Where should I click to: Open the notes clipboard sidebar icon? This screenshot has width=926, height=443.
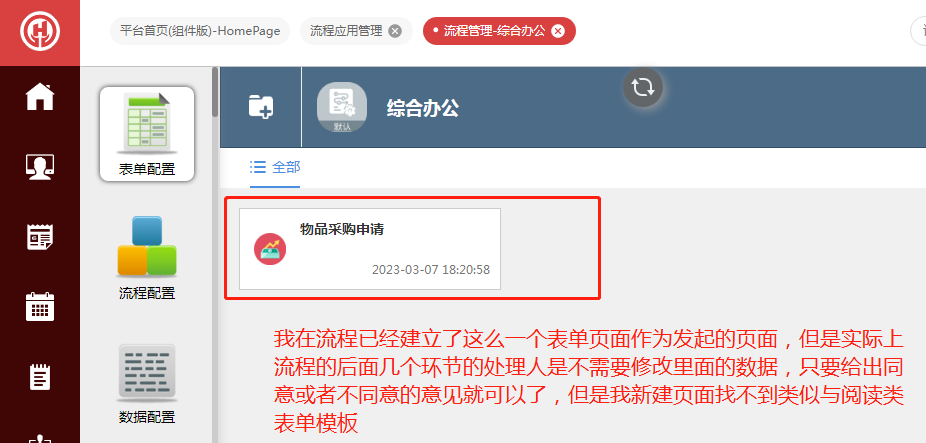click(x=40, y=377)
